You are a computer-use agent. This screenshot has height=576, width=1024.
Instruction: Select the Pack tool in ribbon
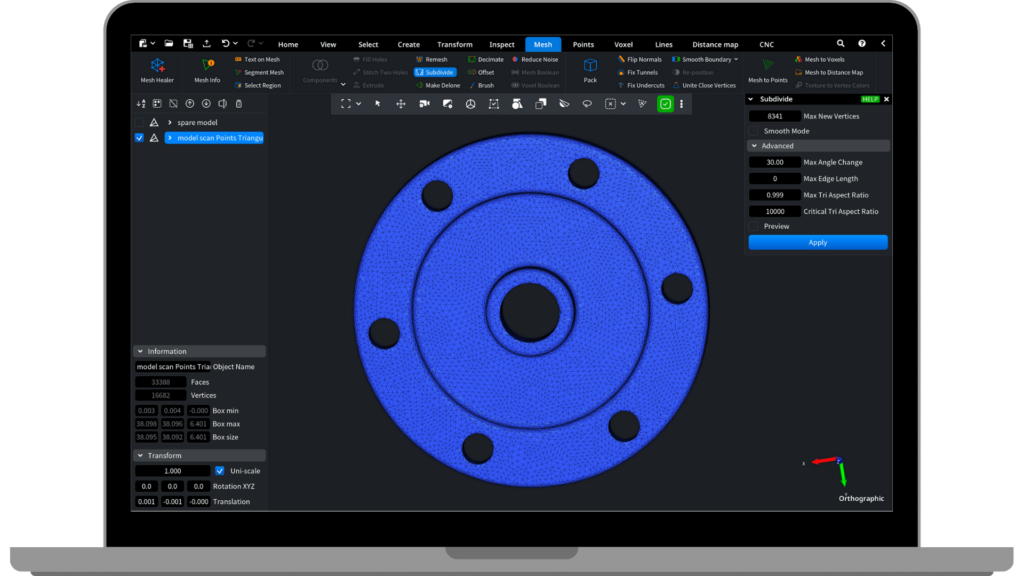(x=590, y=70)
